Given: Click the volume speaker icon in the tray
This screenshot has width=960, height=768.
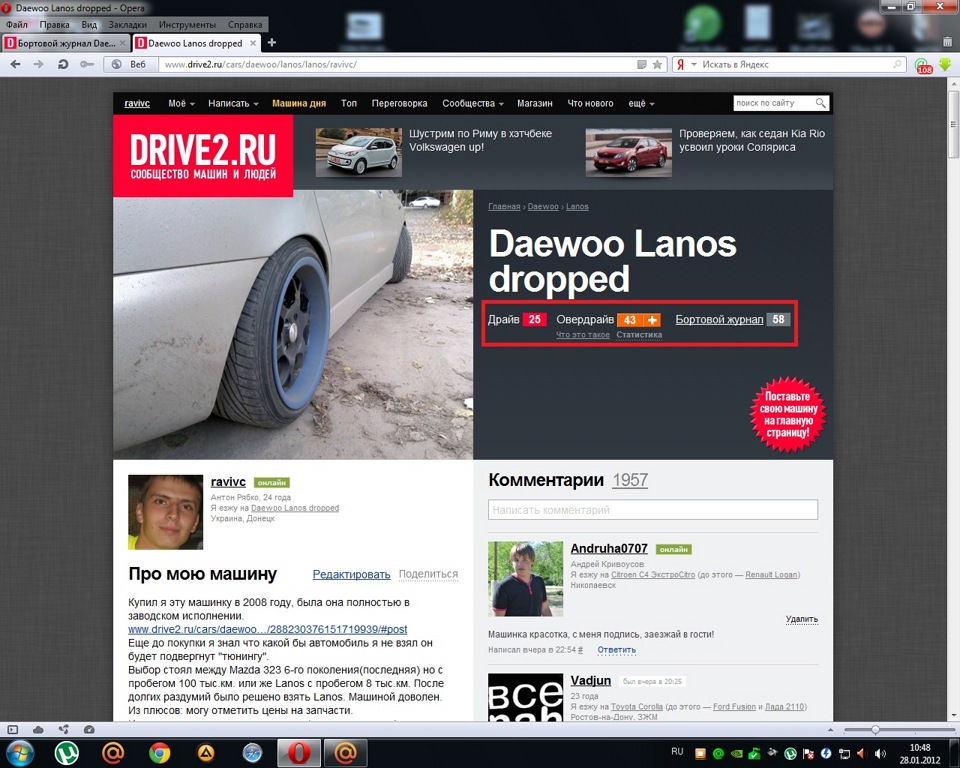Looking at the screenshot, I should [x=880, y=753].
